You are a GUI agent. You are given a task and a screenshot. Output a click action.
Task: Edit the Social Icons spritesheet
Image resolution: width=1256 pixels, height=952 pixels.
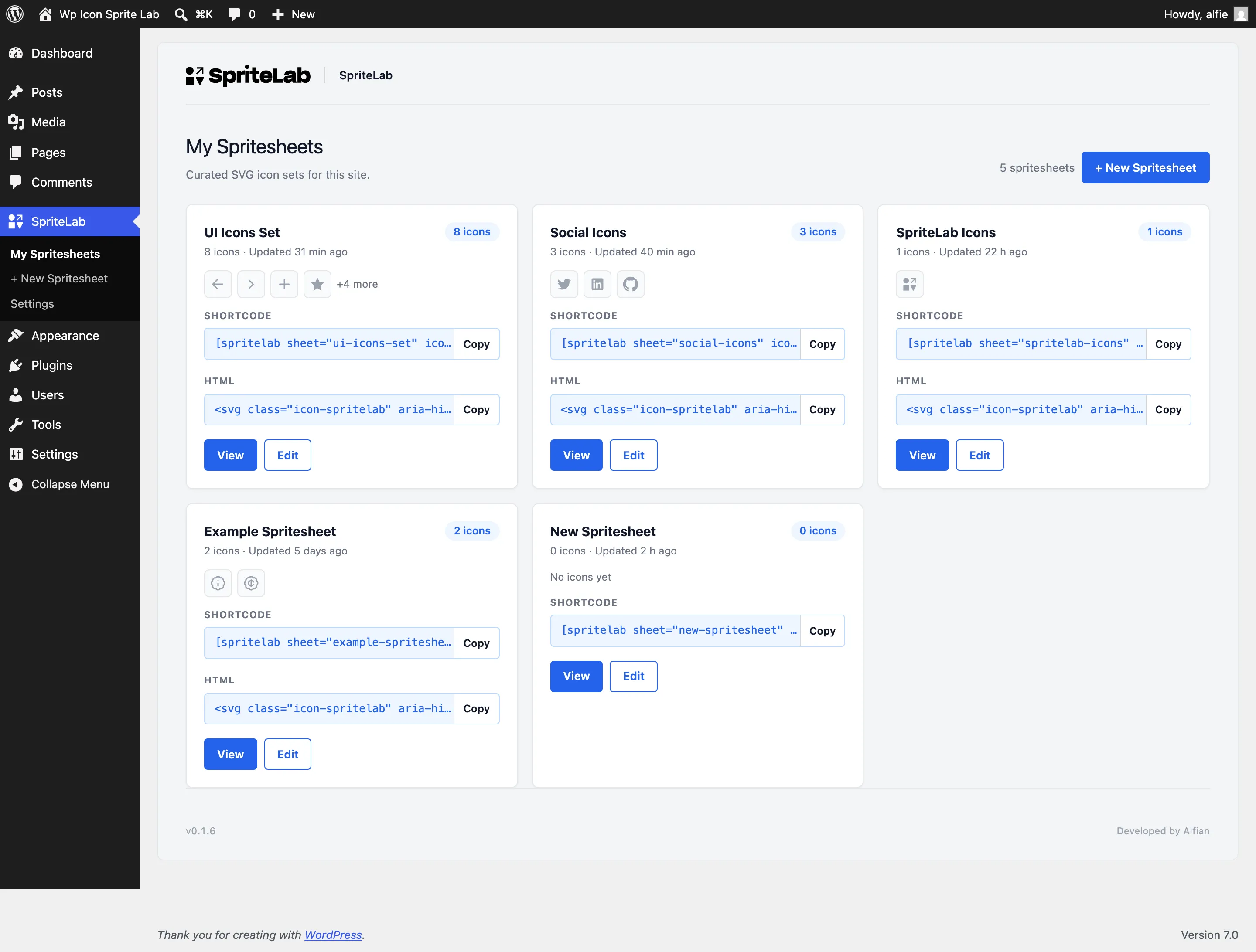tap(634, 455)
